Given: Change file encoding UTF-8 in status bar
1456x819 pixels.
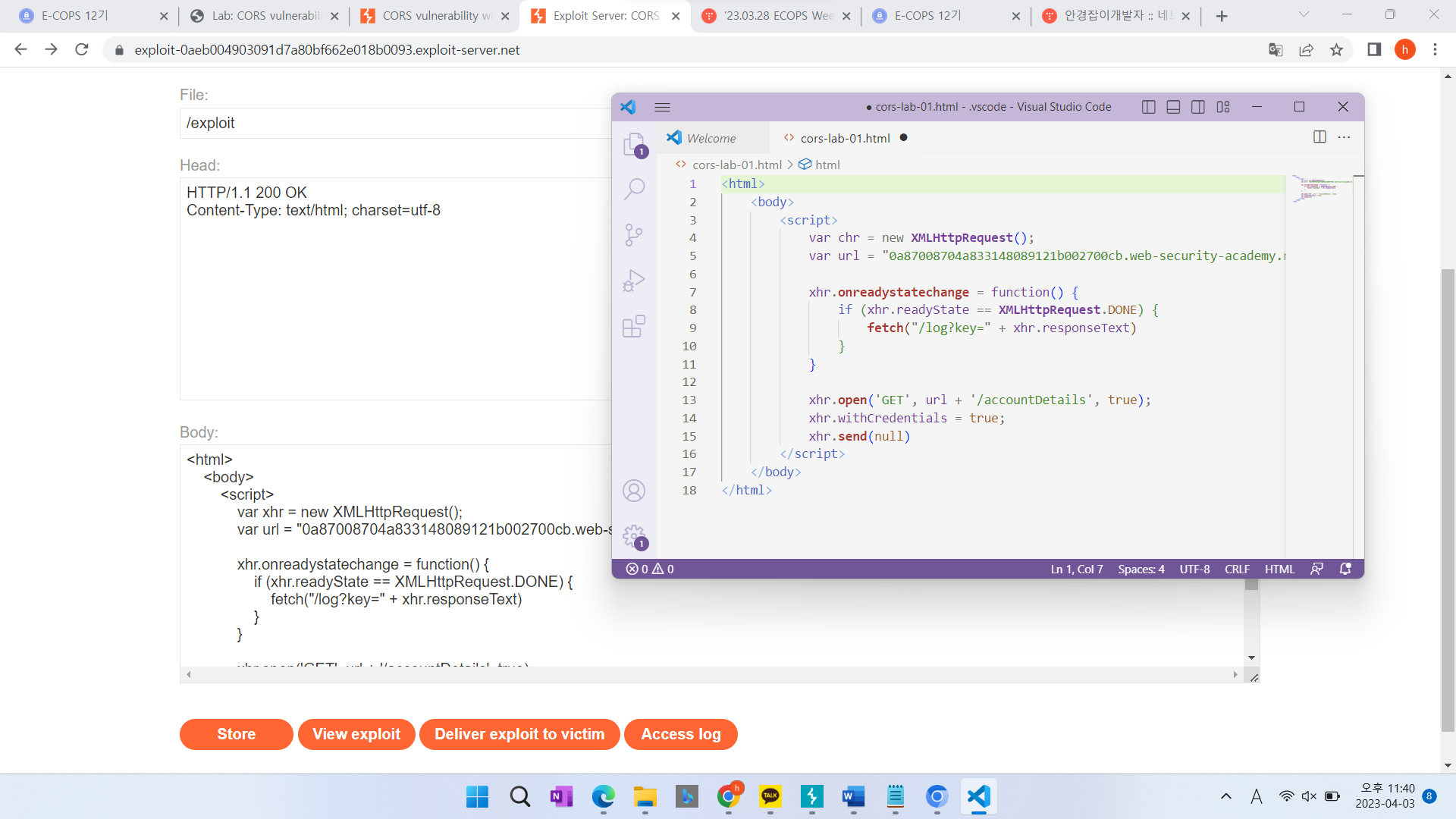Looking at the screenshot, I should click(x=1195, y=569).
